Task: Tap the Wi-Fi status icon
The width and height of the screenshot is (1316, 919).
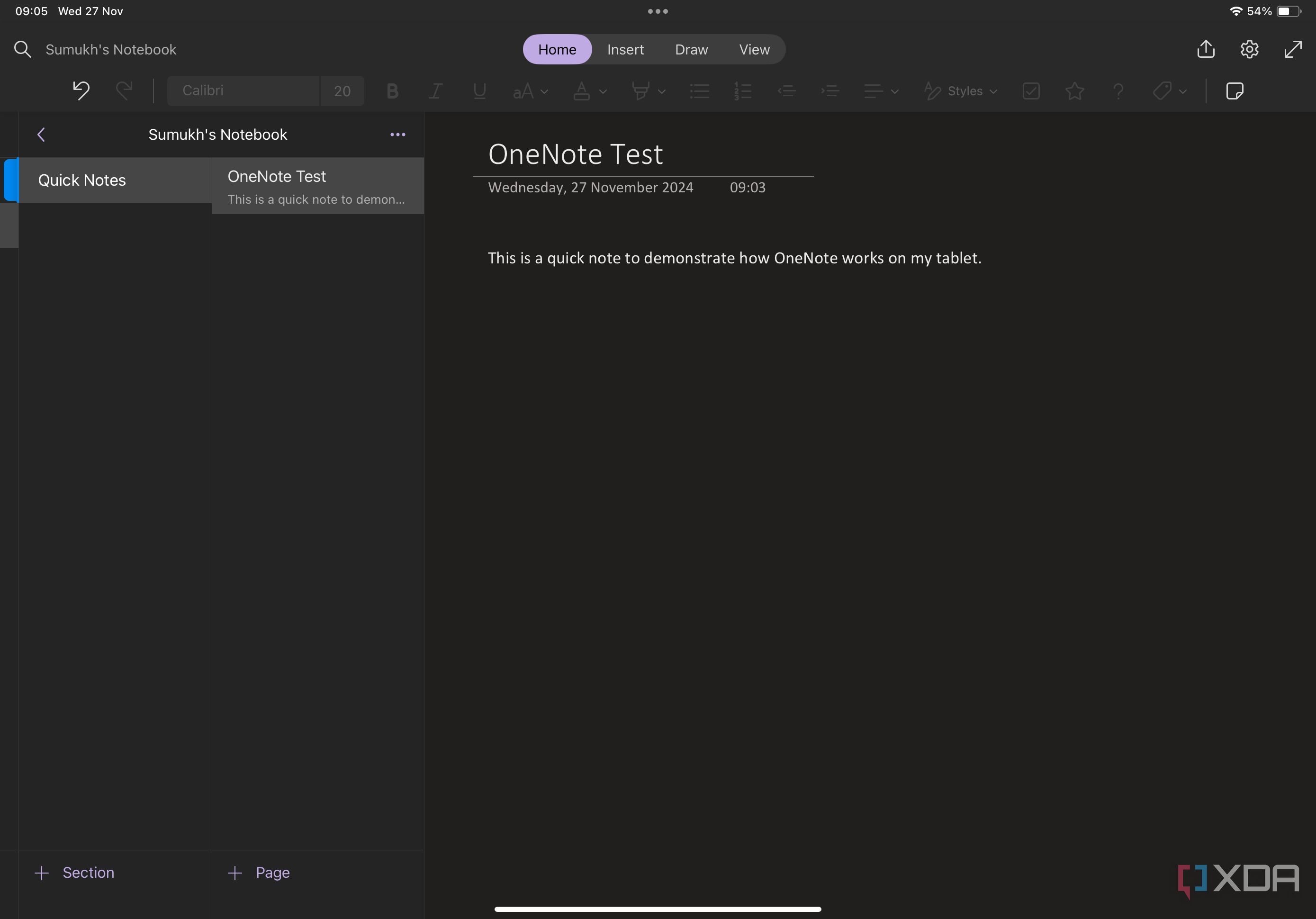Action: 1236,11
